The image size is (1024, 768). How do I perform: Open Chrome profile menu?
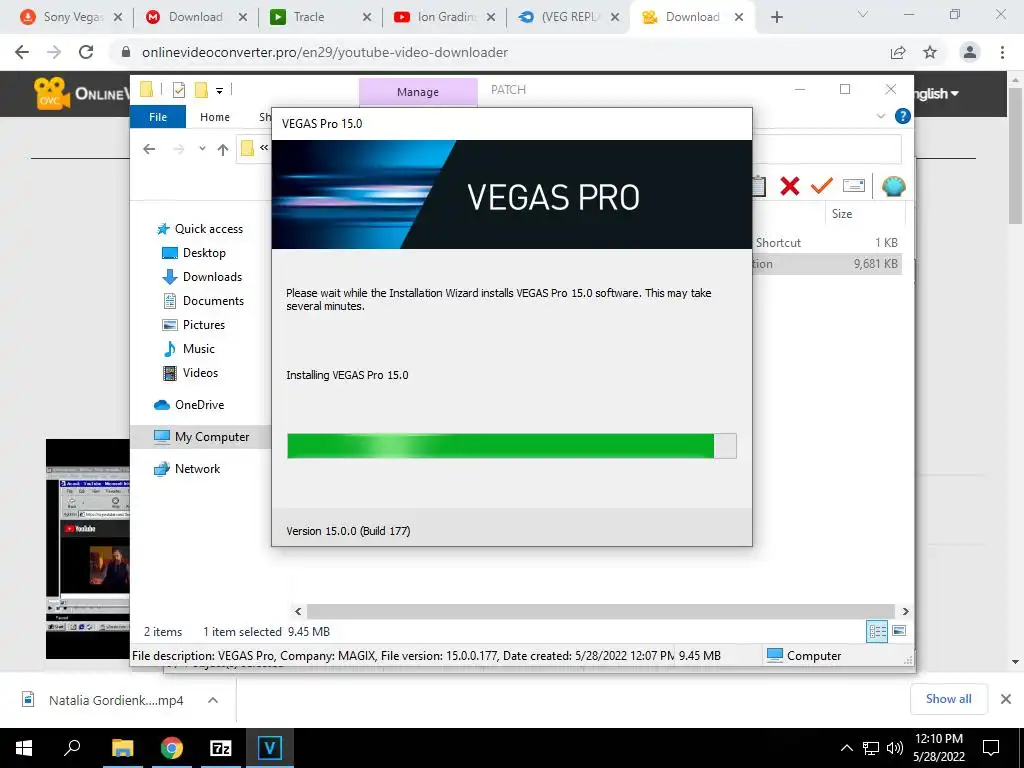tap(970, 52)
